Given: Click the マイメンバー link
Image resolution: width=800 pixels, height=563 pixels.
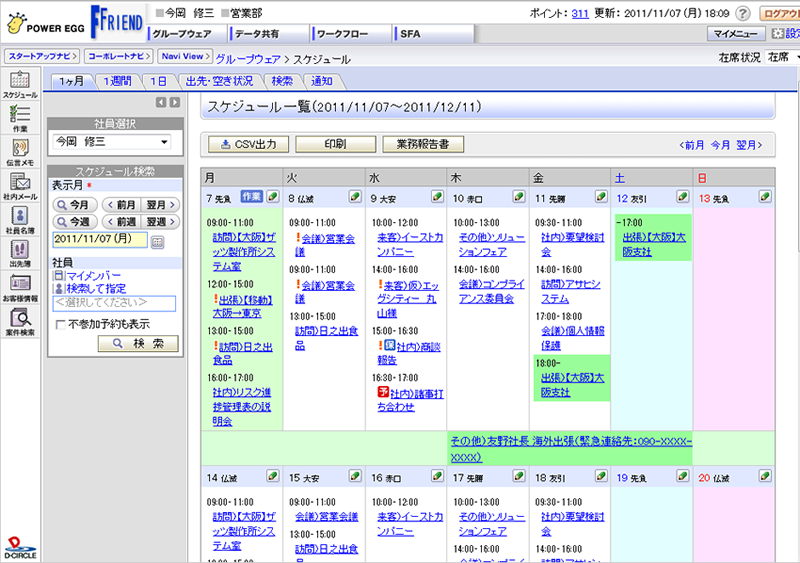Looking at the screenshot, I should pos(93,276).
